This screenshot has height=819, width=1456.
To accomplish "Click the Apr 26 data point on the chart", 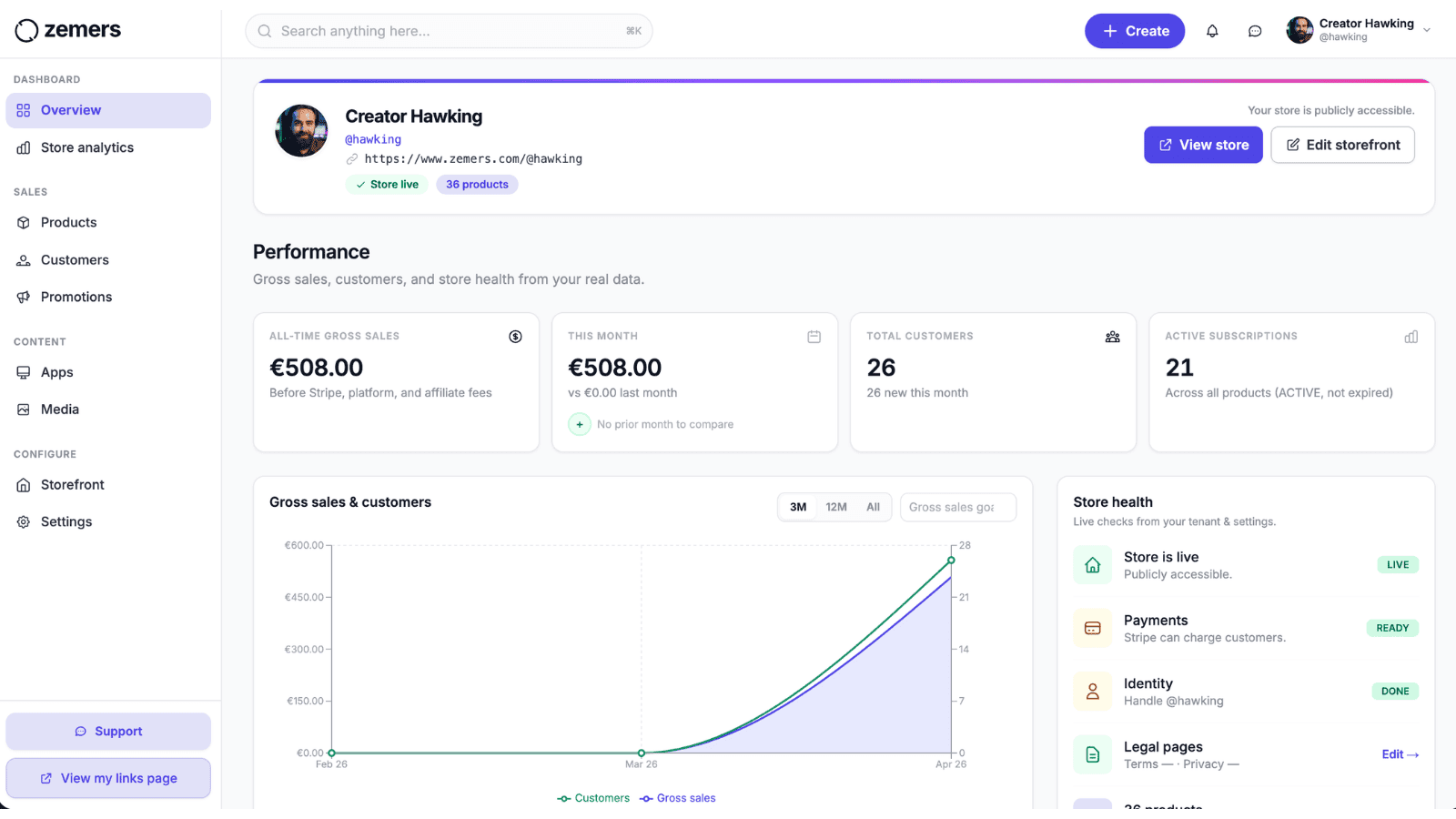I will click(951, 561).
